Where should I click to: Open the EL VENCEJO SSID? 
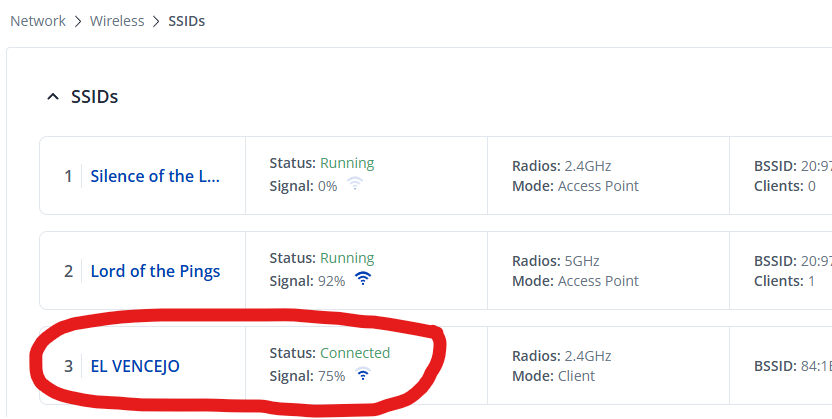135,366
